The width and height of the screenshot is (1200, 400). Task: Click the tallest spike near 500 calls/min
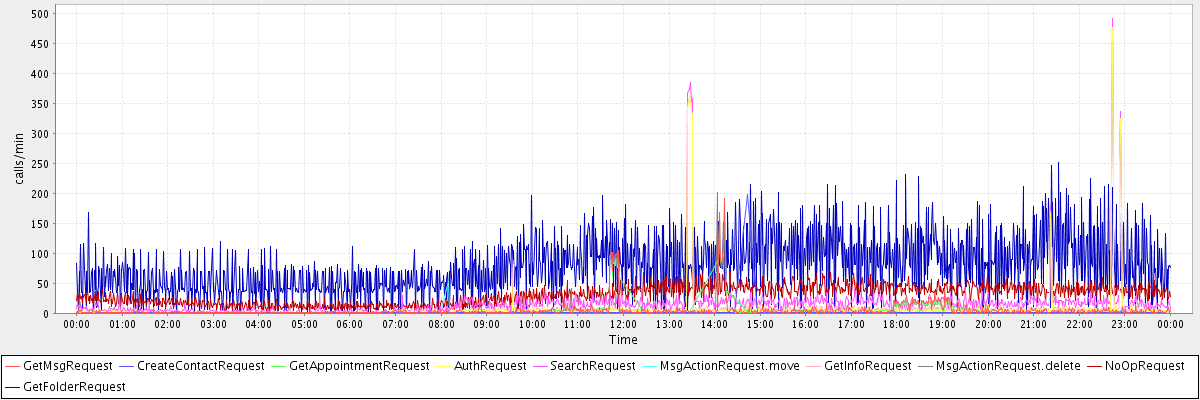(1112, 20)
